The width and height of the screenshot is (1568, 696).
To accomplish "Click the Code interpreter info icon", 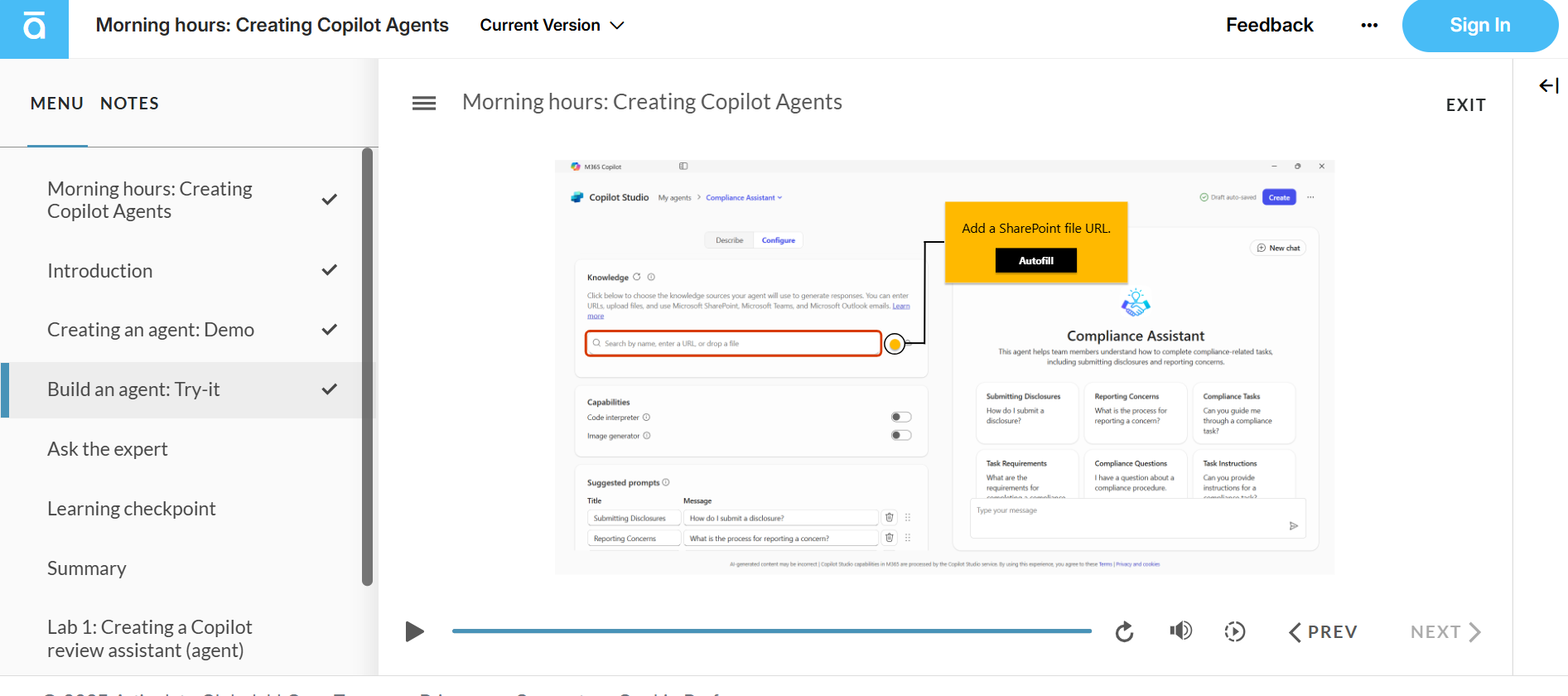I will click(647, 417).
